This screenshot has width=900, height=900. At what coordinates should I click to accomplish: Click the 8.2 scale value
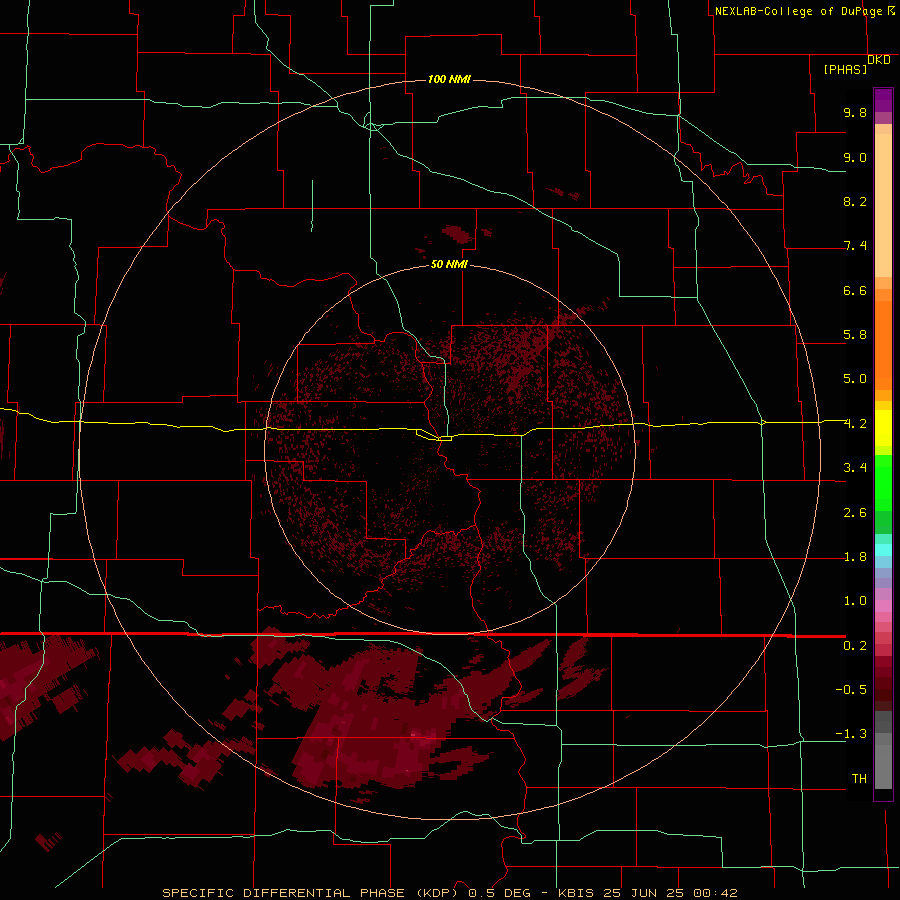[x=855, y=201]
